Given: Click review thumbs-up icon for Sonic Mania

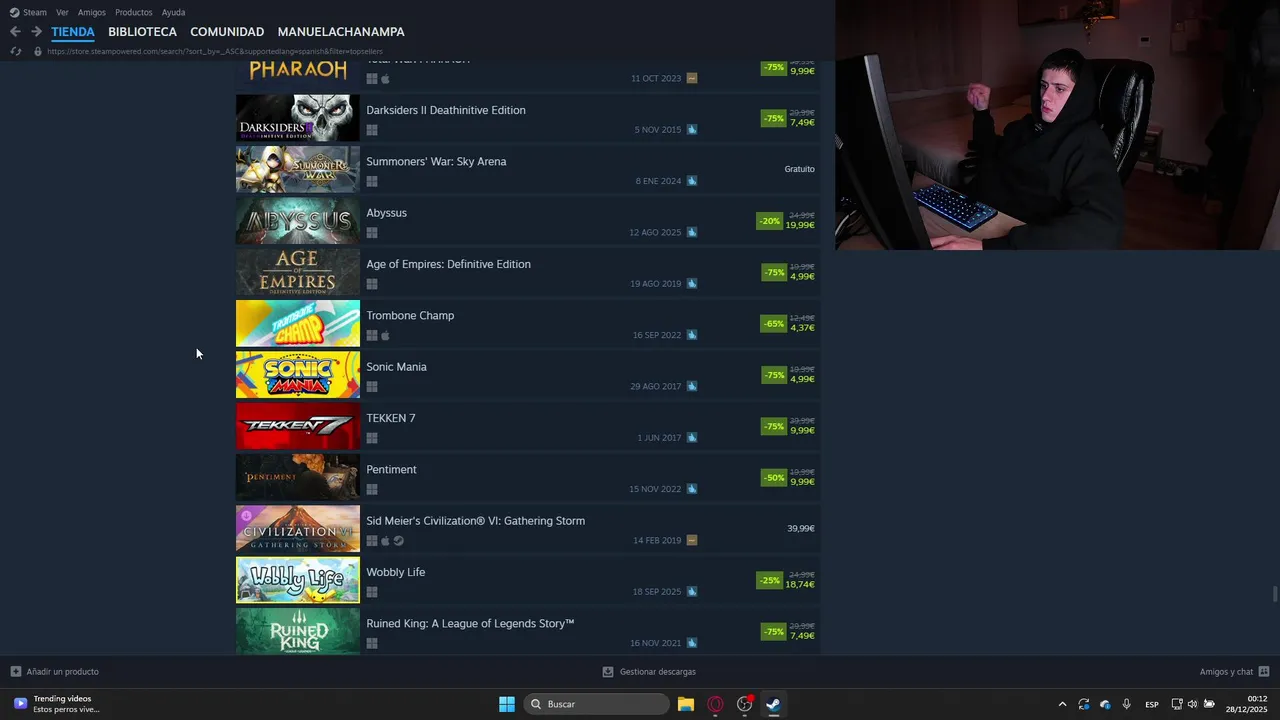Looking at the screenshot, I should coord(692,386).
